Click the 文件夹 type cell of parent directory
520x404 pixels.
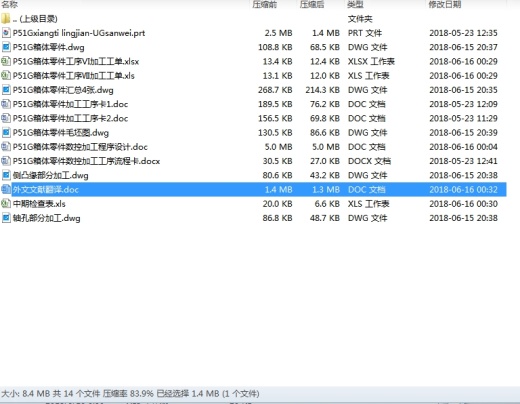pyautogui.click(x=360, y=19)
